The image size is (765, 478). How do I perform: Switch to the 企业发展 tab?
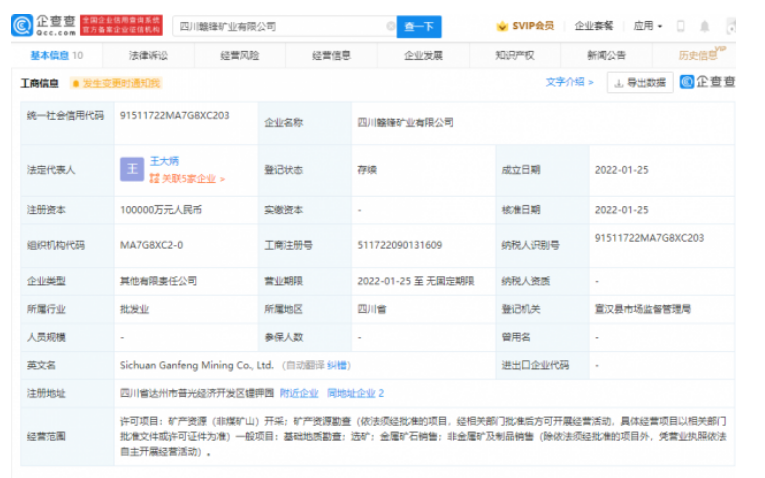[423, 56]
